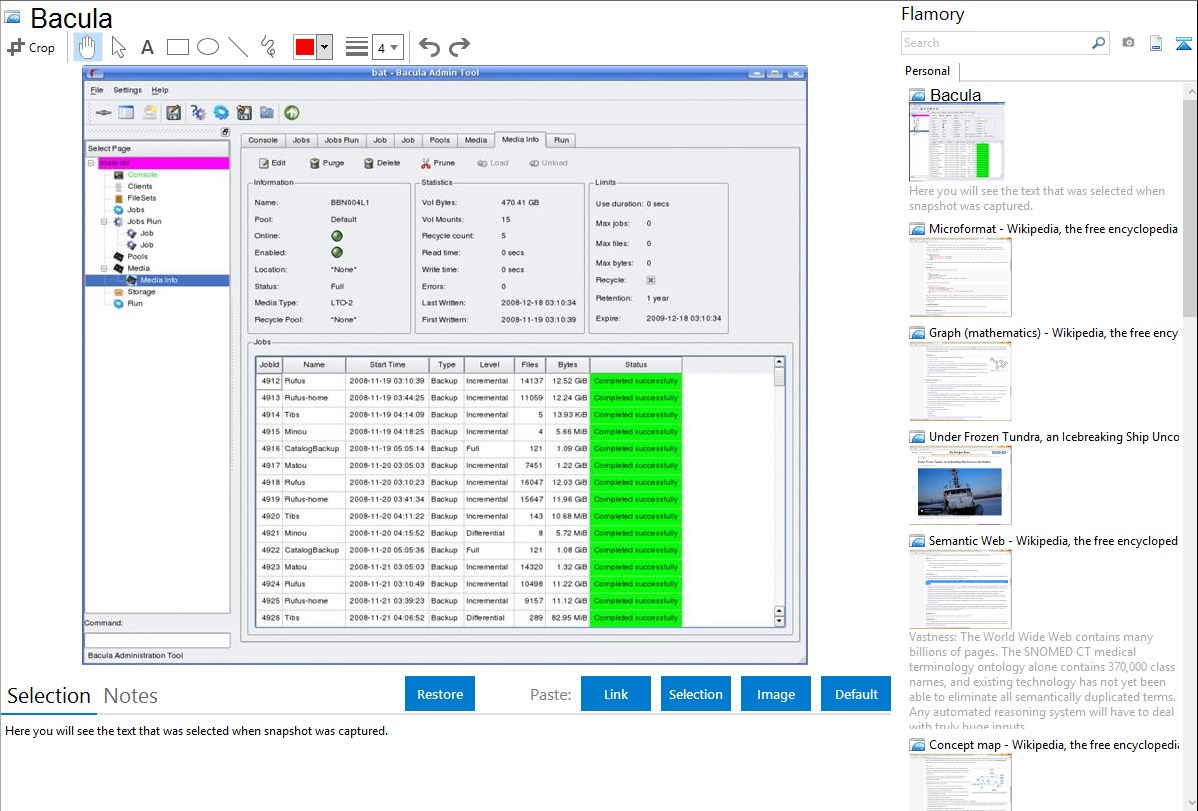
Task: Toggle the Recycle checkbox under Limits
Action: pyautogui.click(x=650, y=281)
